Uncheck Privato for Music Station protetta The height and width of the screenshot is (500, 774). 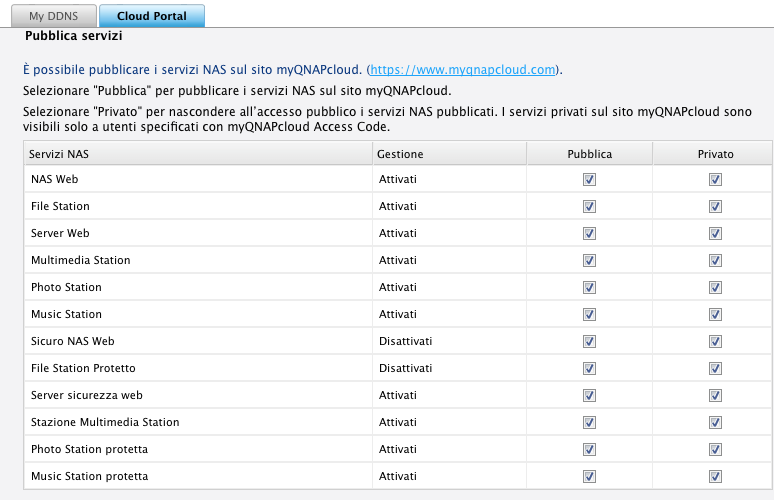pyautogui.click(x=715, y=476)
